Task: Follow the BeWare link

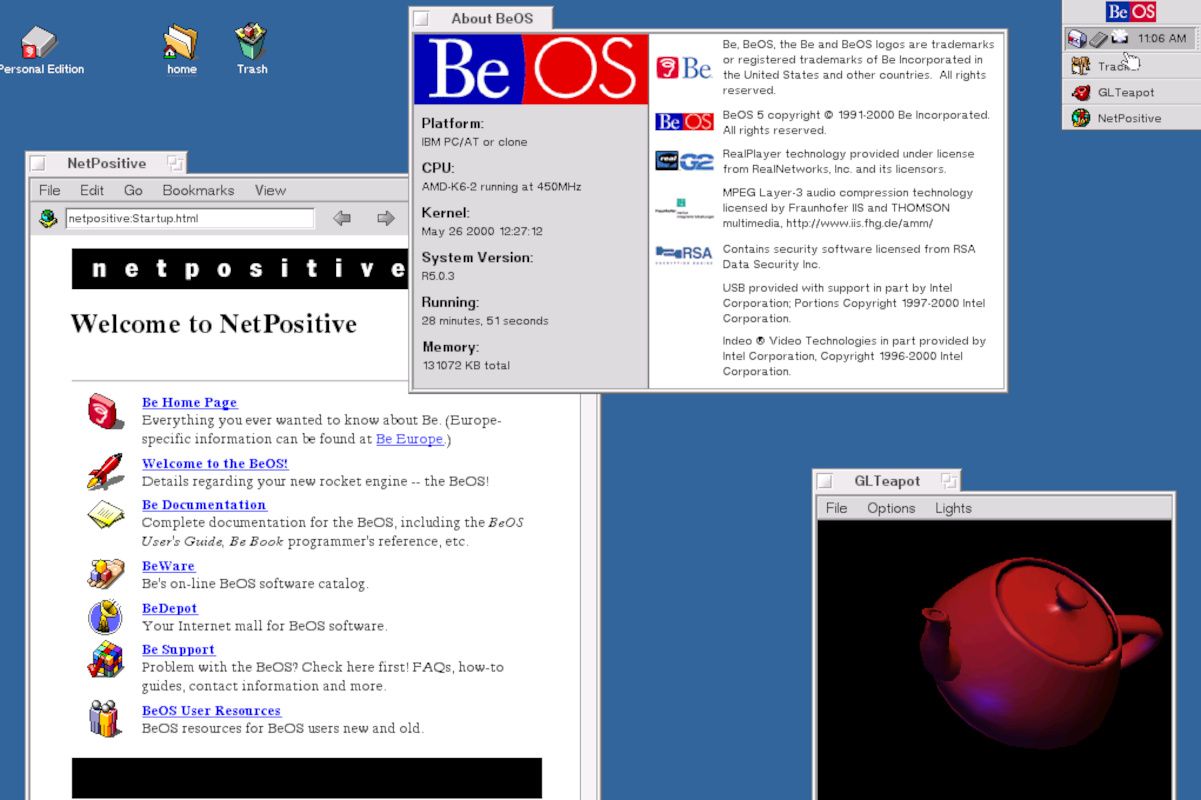Action: click(x=168, y=566)
